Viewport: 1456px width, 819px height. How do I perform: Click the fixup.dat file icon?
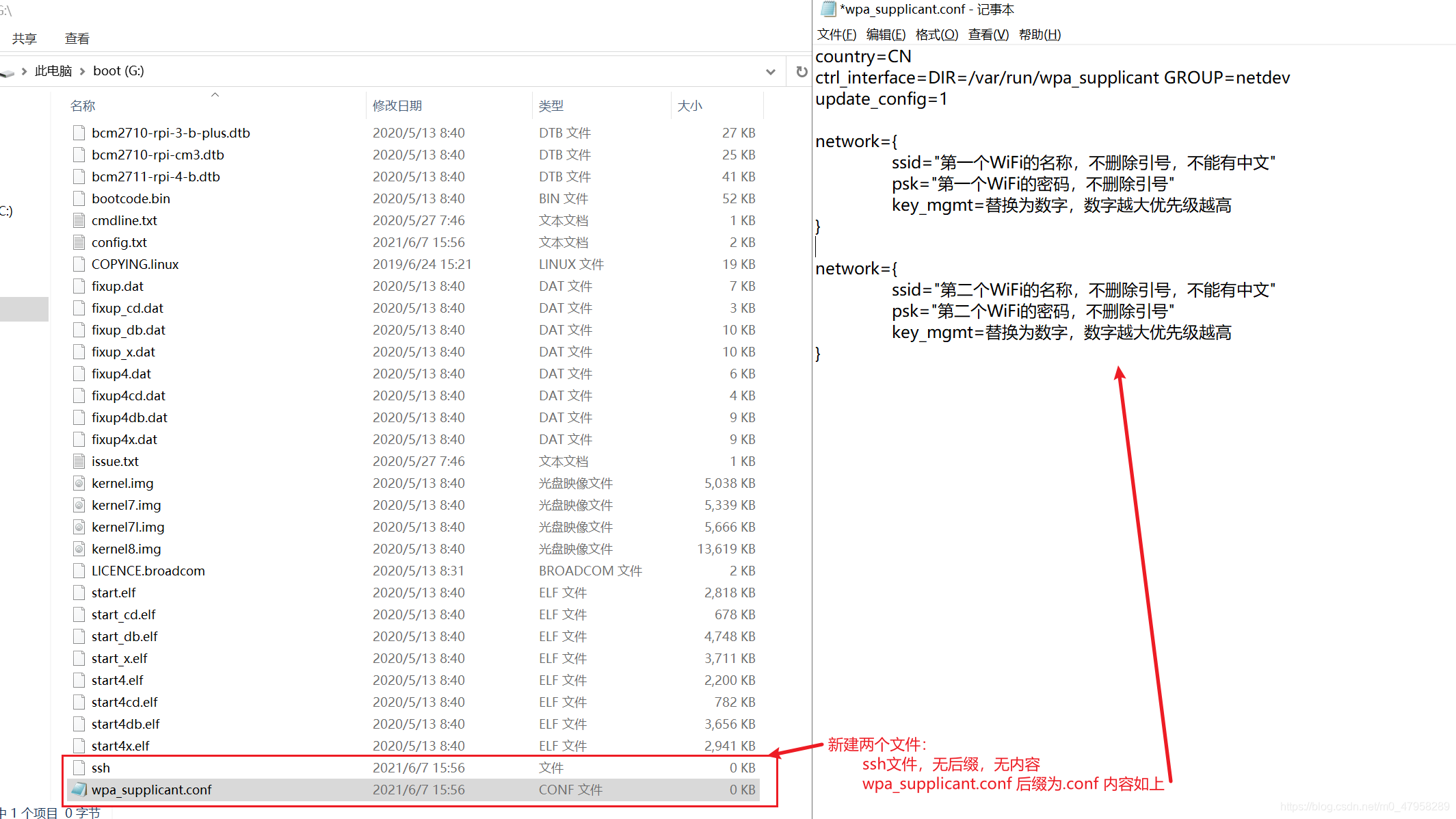79,286
